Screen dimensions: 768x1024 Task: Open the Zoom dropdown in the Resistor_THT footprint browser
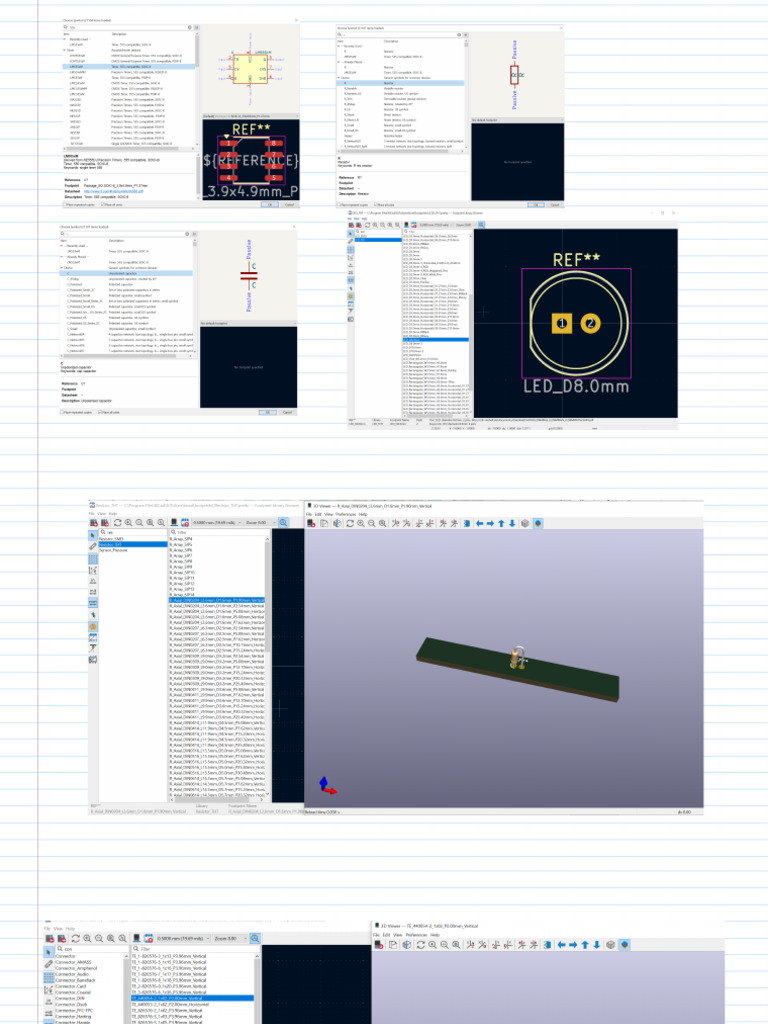pyautogui.click(x=259, y=522)
